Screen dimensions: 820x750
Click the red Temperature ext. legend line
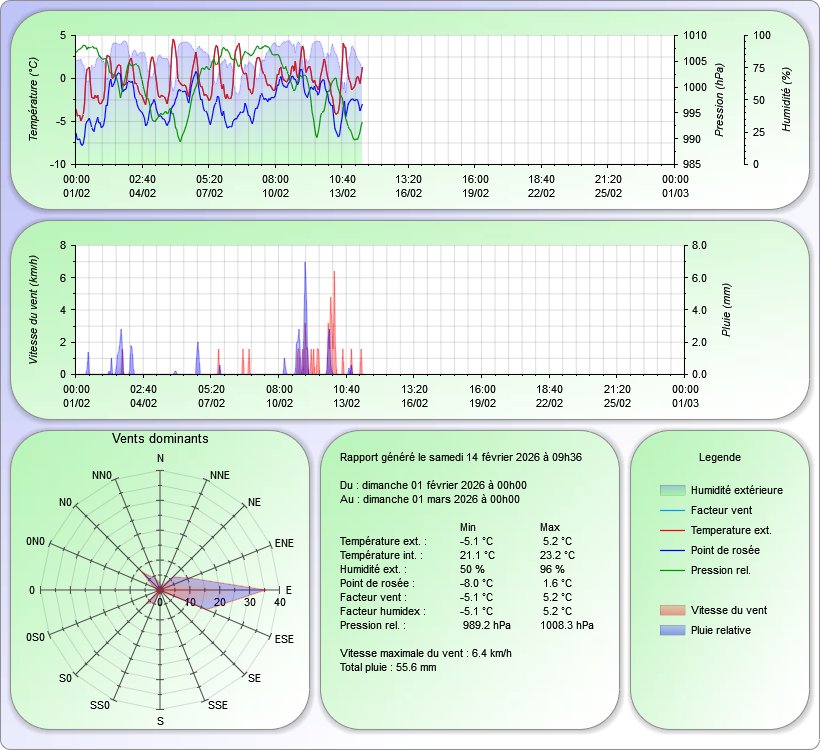pos(672,530)
